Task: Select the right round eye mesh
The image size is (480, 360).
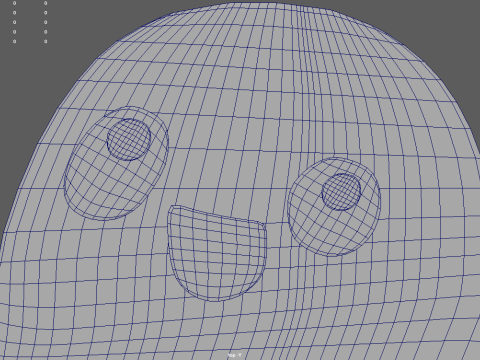Action: (334, 207)
